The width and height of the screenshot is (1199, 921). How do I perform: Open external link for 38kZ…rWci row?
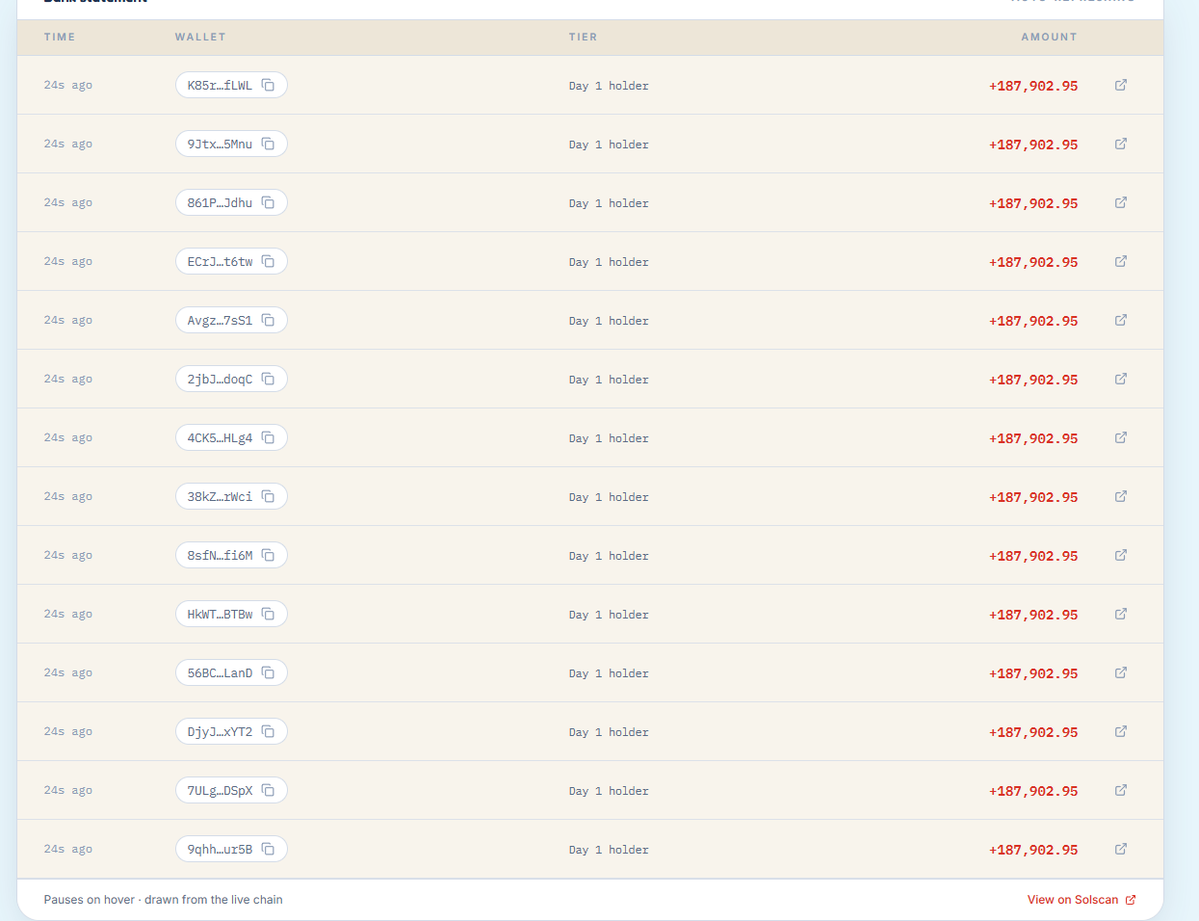[x=1121, y=496]
